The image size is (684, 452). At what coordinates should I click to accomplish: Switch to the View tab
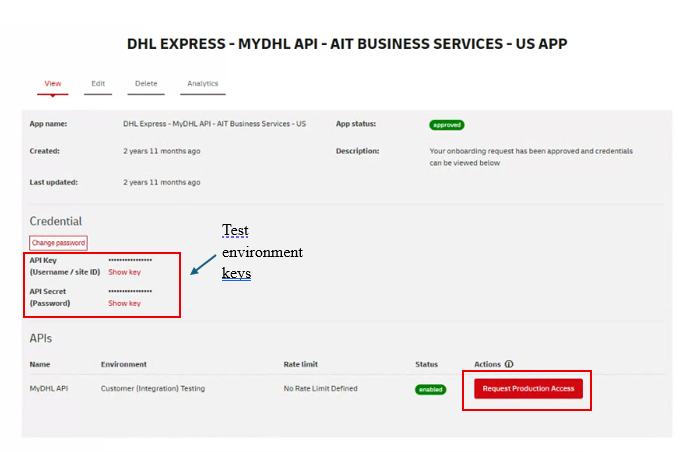52,84
